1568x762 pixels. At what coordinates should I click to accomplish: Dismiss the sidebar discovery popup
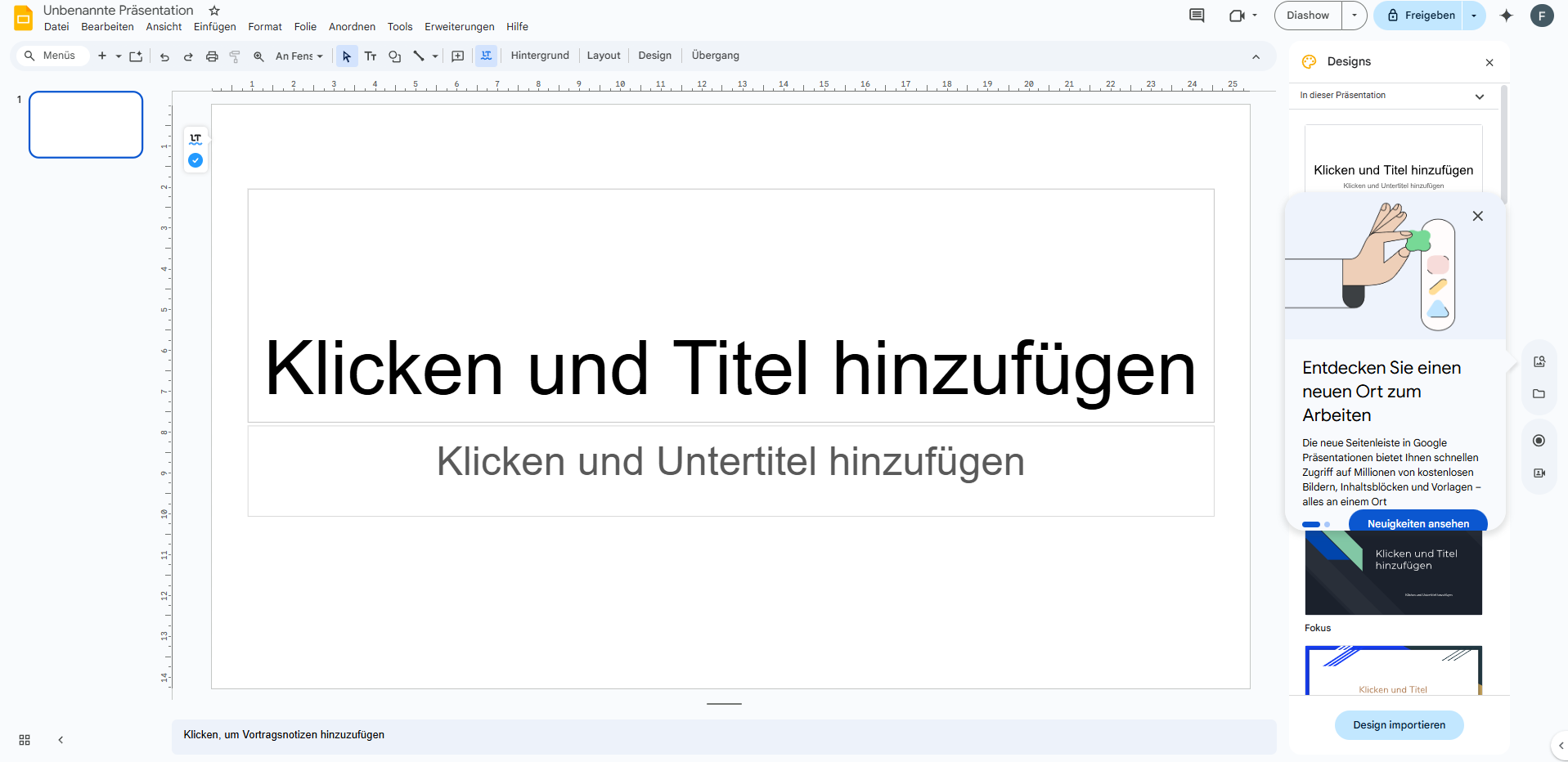(x=1477, y=217)
